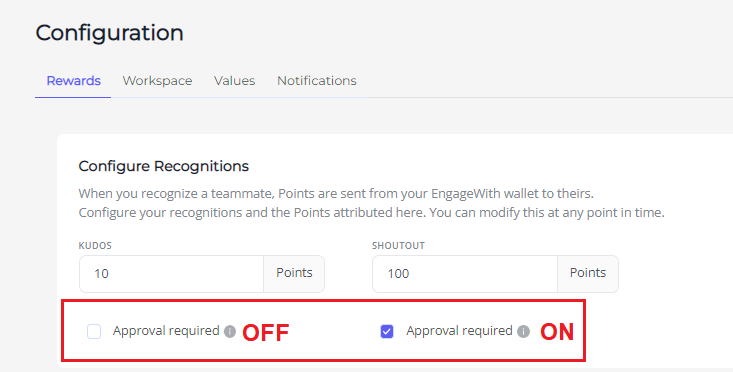733x372 pixels.
Task: Click the info icon beside Shoutout approval
Action: tap(524, 331)
